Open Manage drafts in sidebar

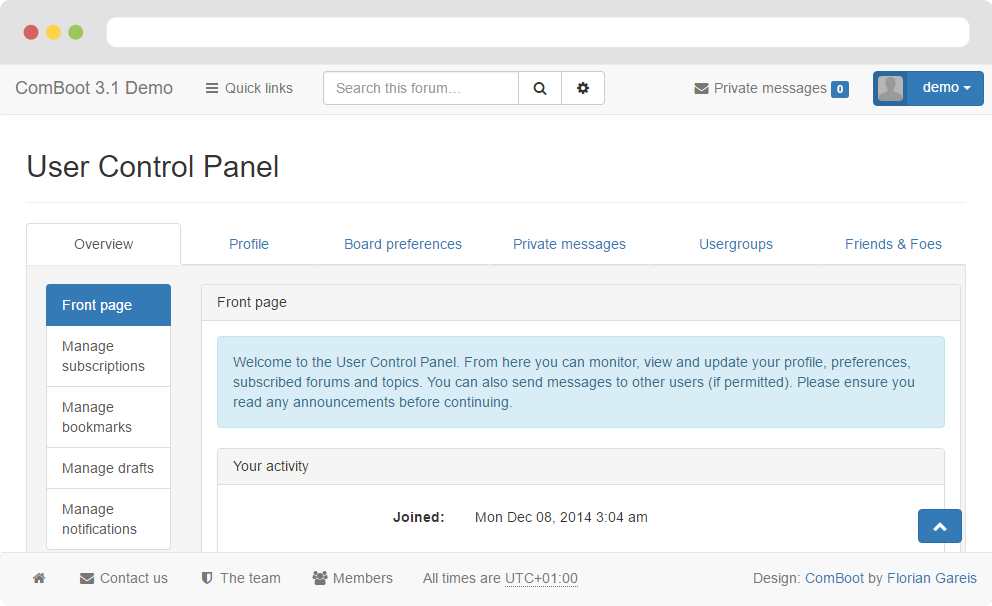pyautogui.click(x=108, y=468)
